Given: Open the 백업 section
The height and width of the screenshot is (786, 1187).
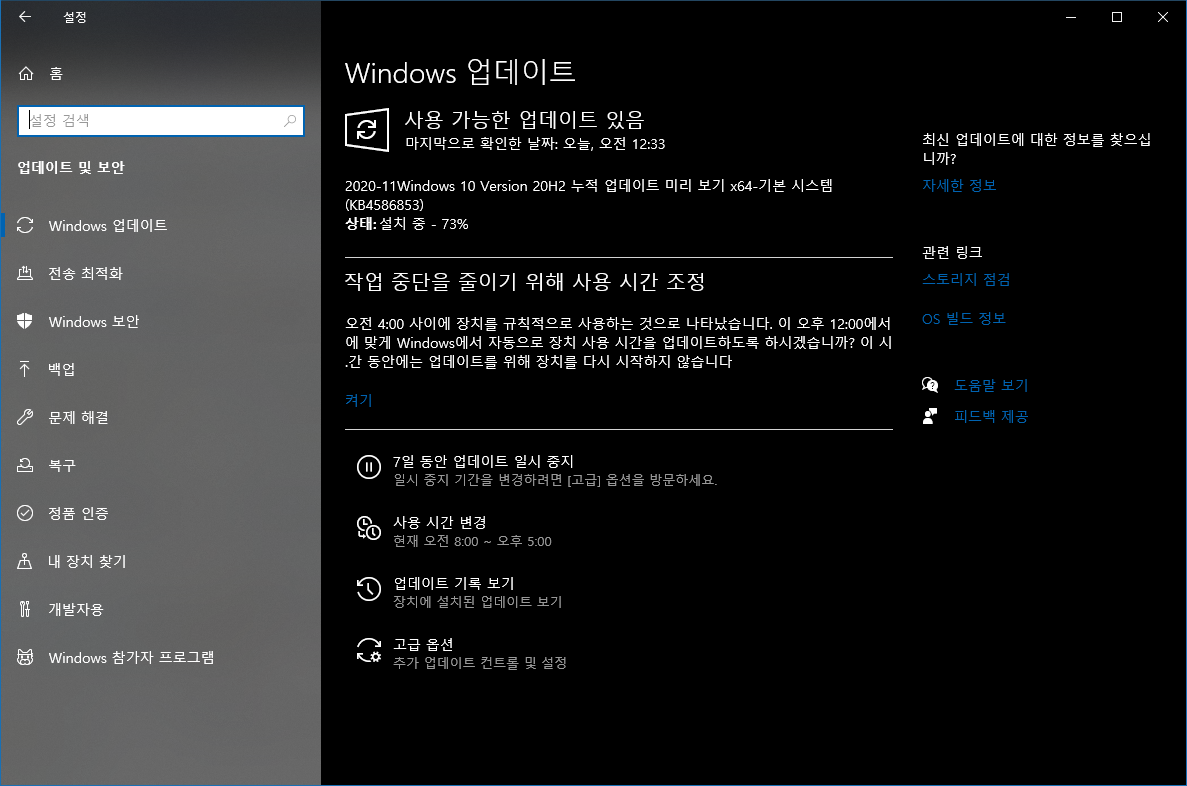Looking at the screenshot, I should click(160, 369).
